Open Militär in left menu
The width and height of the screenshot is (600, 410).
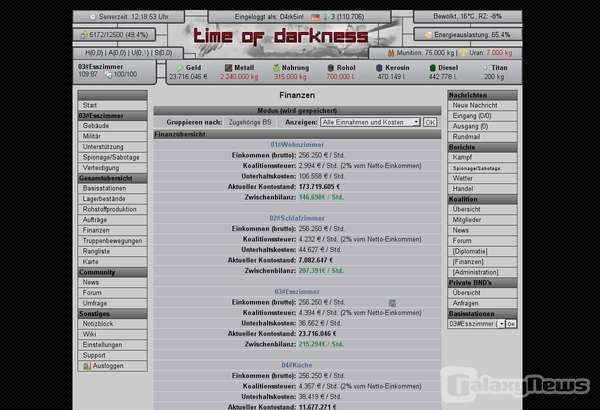[x=112, y=136]
